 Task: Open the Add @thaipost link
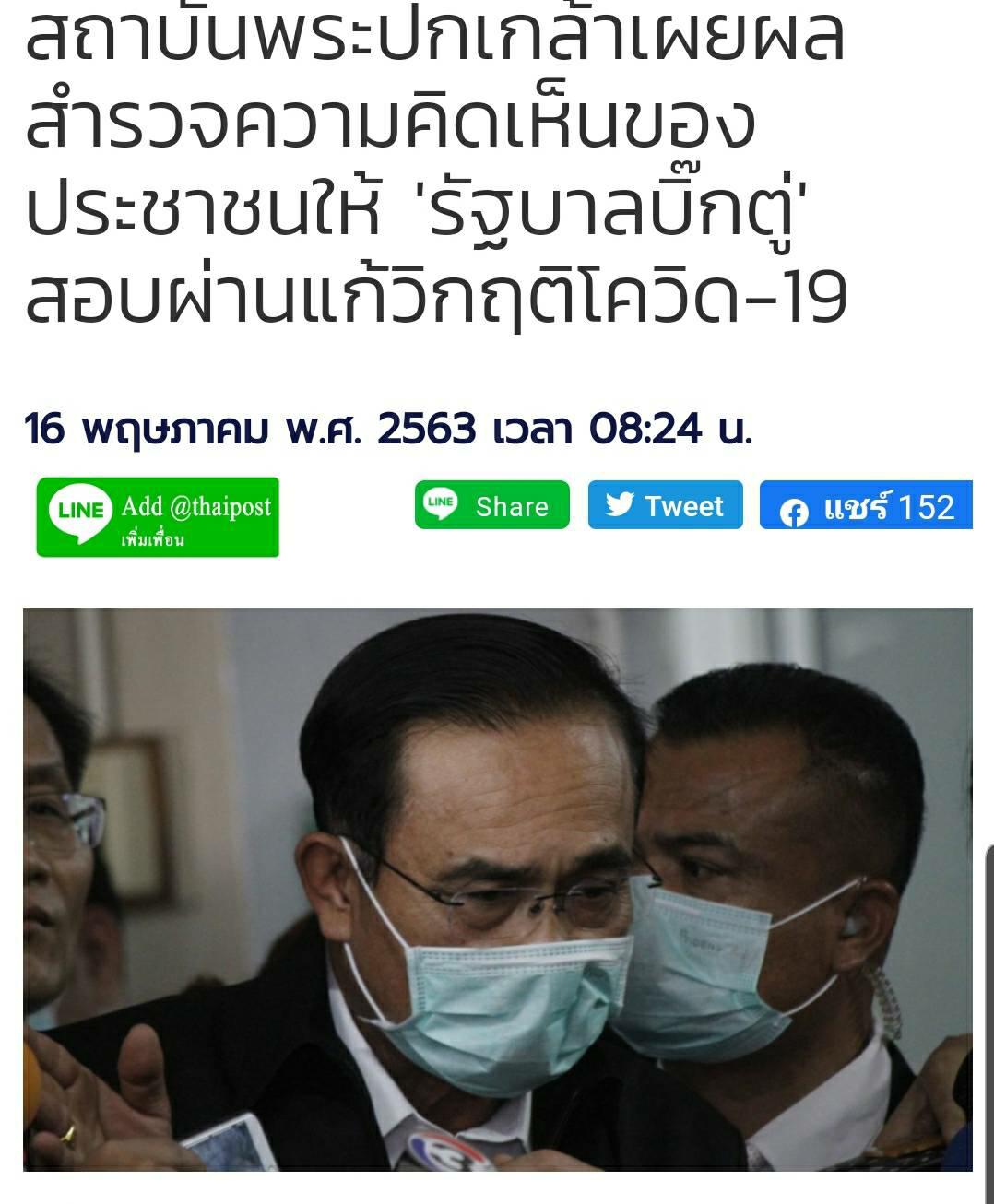coord(158,517)
